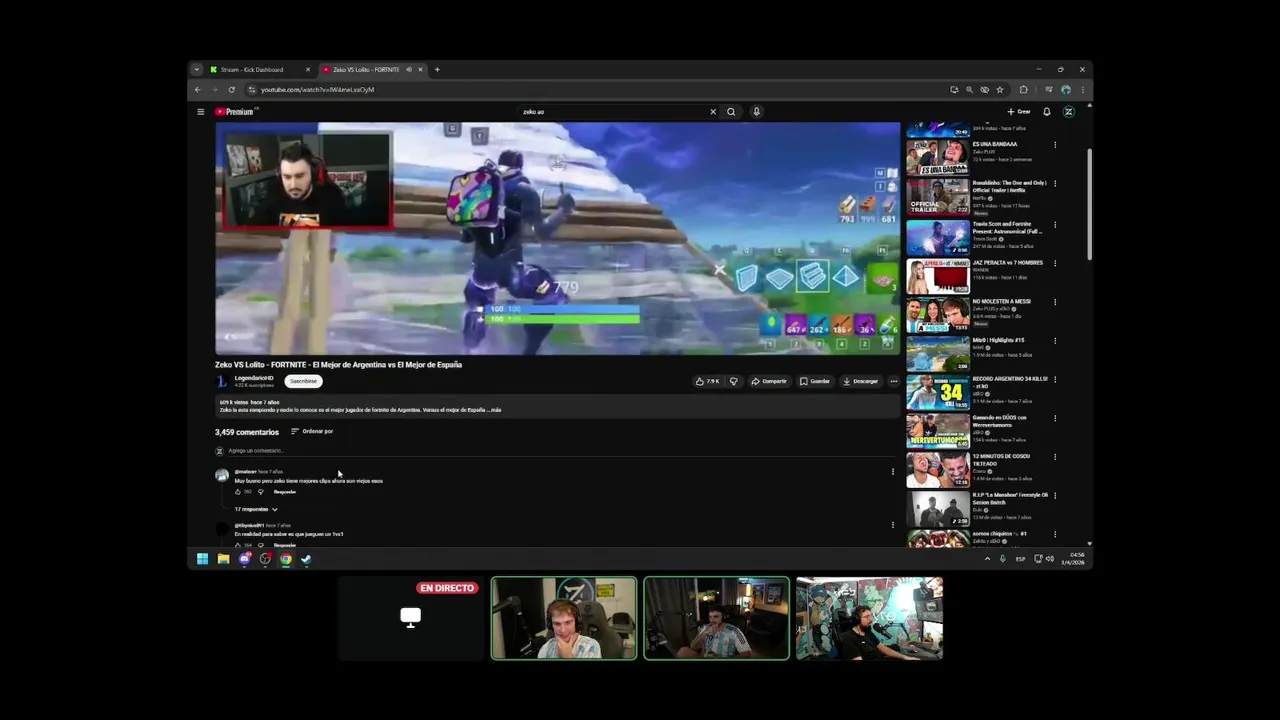Show hidden system tray icons chevron
This screenshot has width=1280, height=720.
pos(987,559)
